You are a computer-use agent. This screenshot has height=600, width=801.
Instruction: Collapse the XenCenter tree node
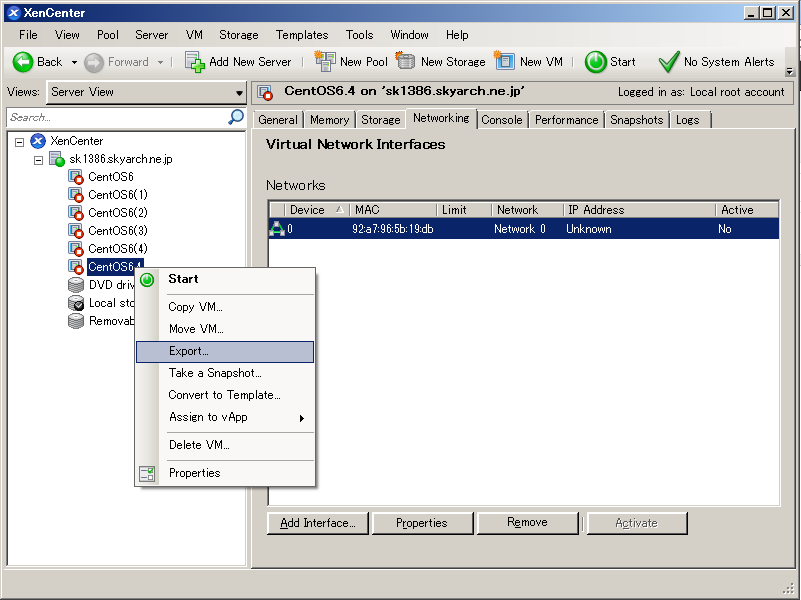click(19, 142)
